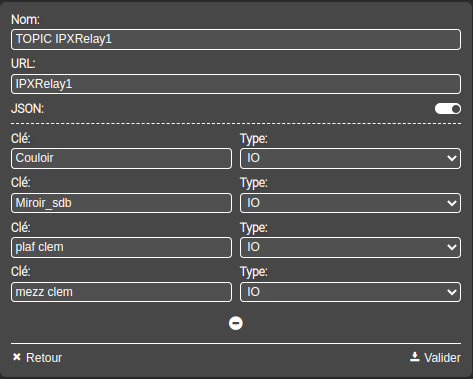Open the Type dropdown for Miroir_sdb
Image resolution: width=473 pixels, height=379 pixels.
point(350,203)
